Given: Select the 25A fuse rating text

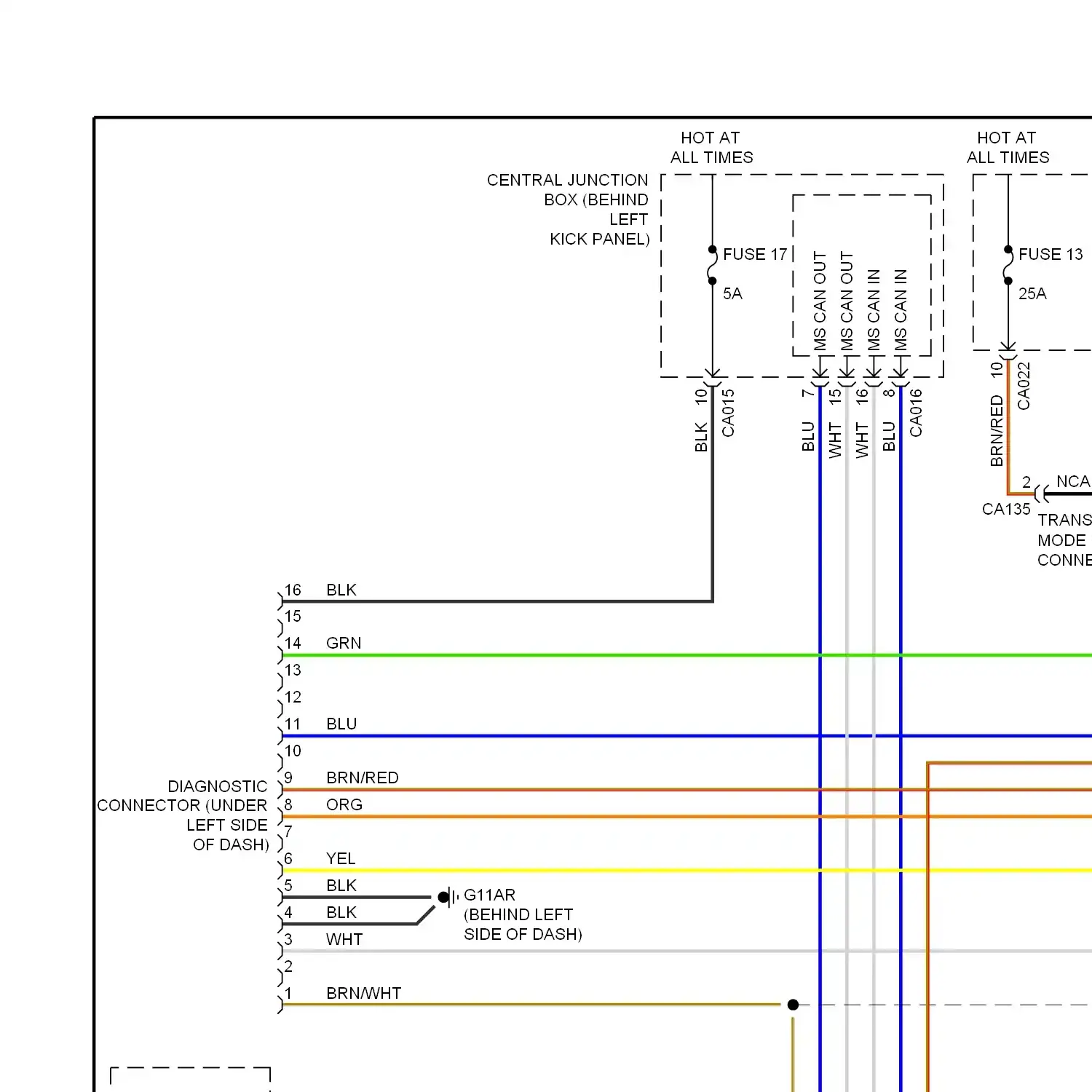Looking at the screenshot, I should pyautogui.click(x=1032, y=293).
